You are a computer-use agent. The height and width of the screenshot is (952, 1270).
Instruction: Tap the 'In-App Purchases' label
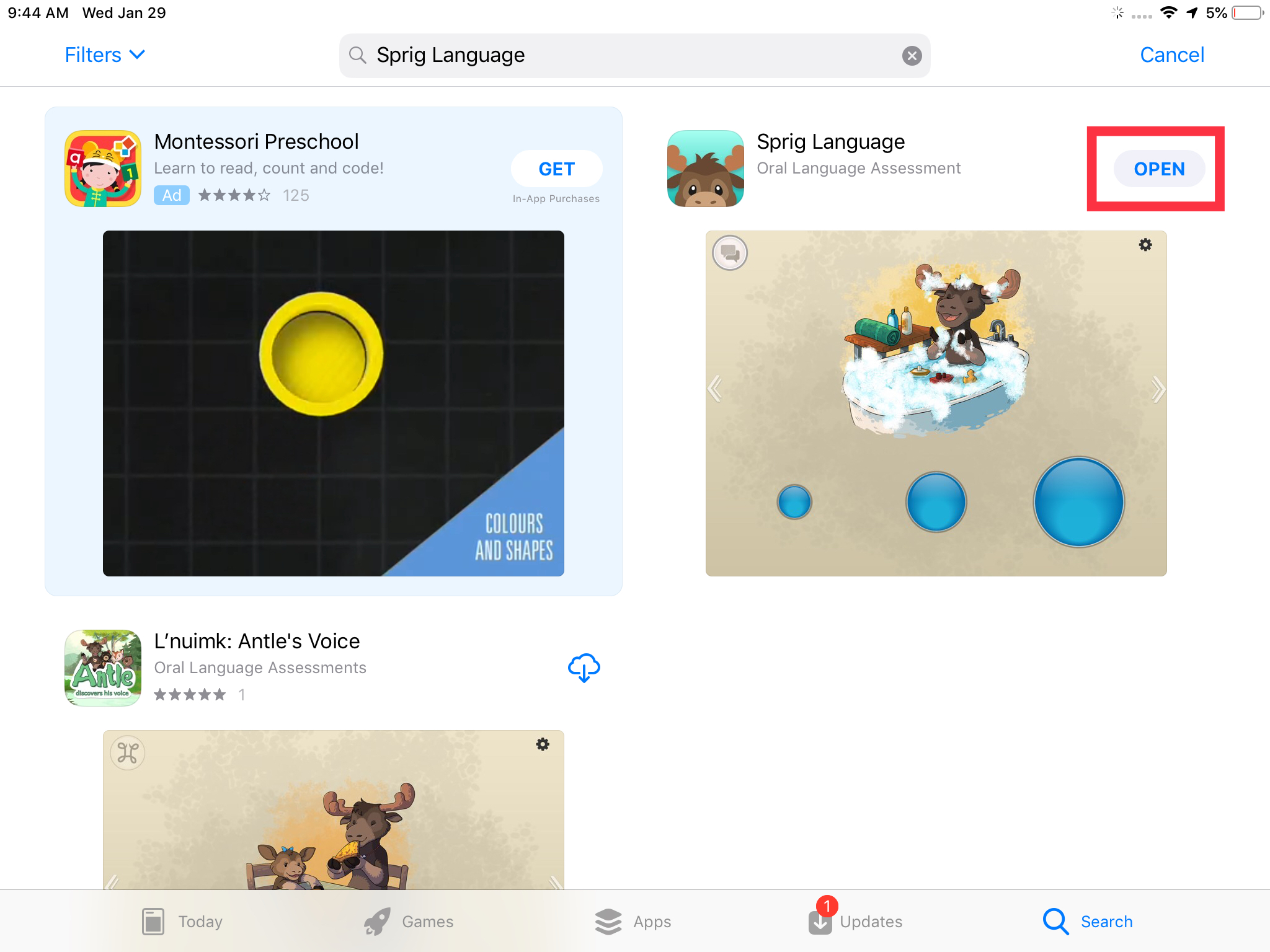point(556,199)
